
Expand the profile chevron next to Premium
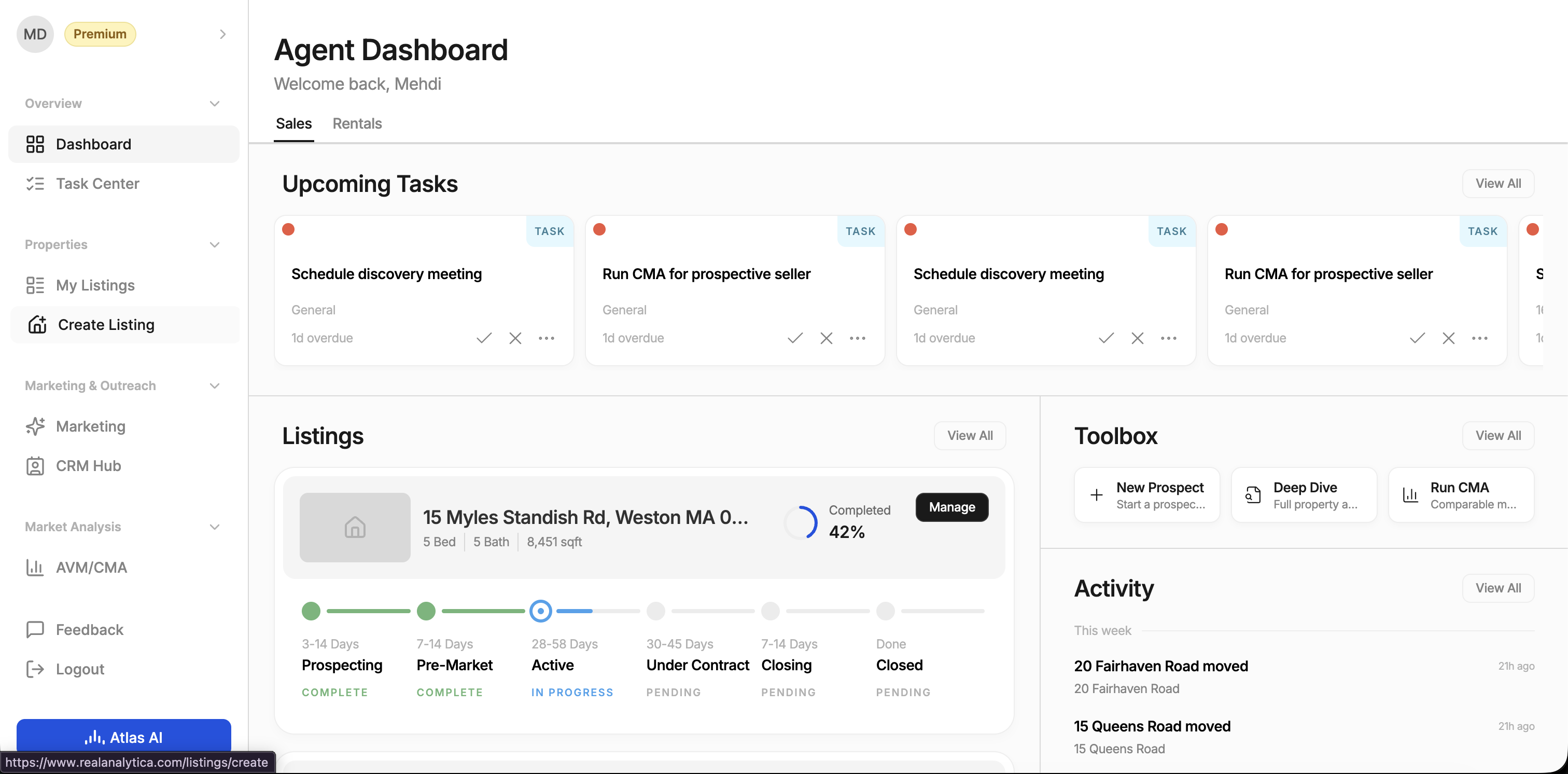point(222,34)
